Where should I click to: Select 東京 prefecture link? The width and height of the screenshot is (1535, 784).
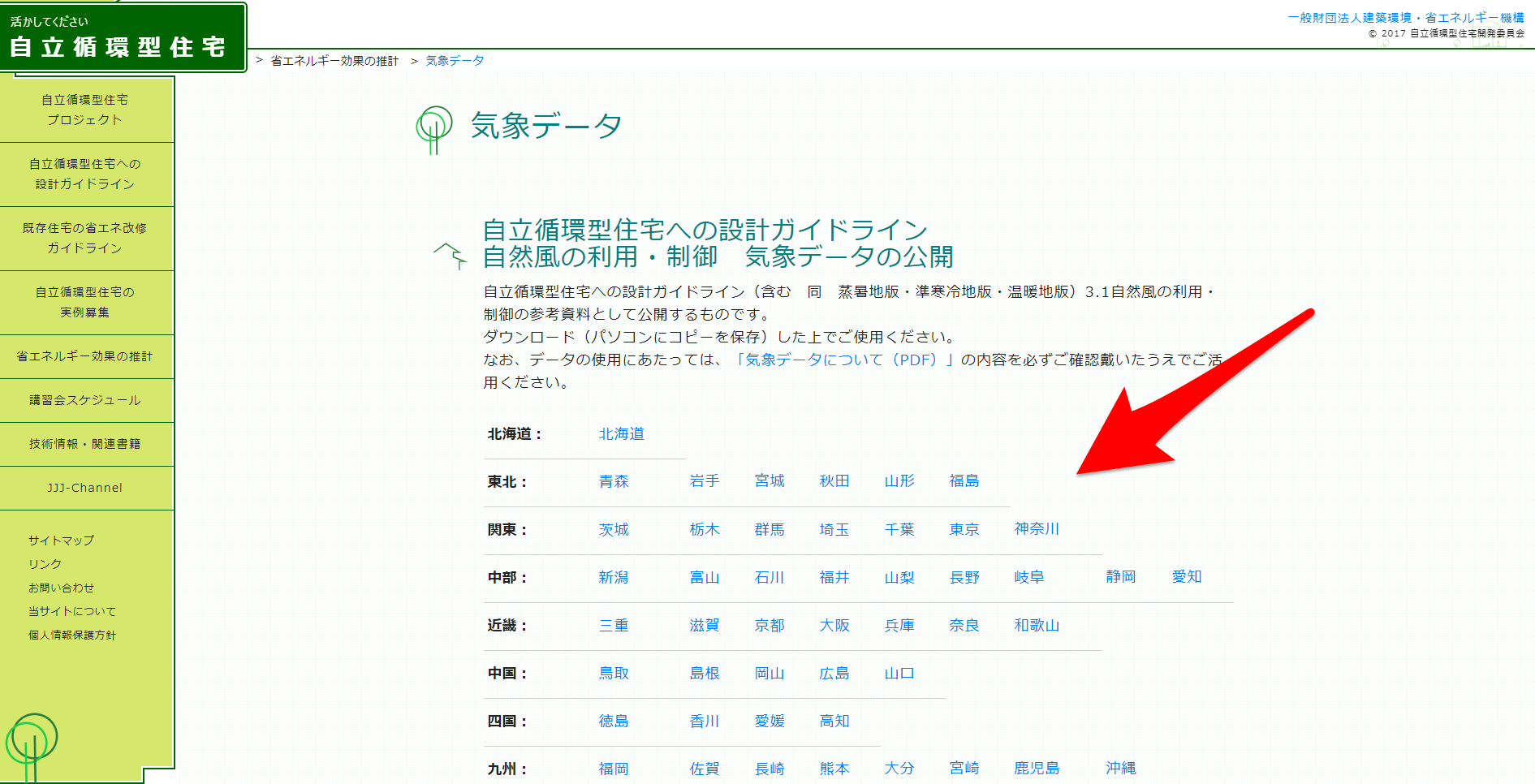tap(964, 529)
